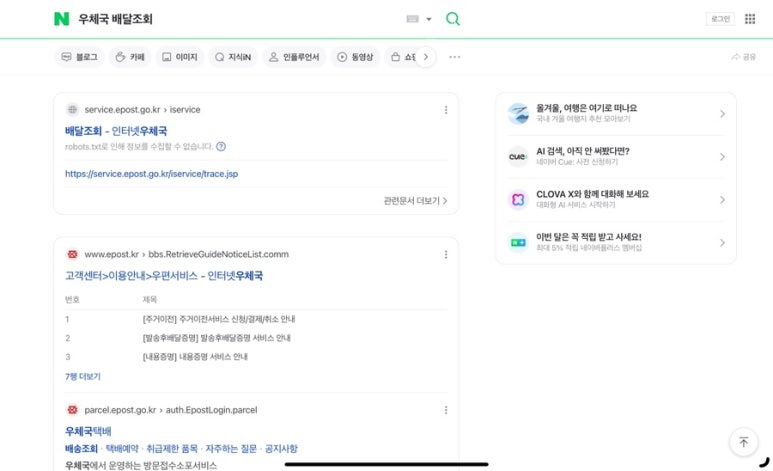The height and width of the screenshot is (471, 773).
Task: Click the winter travel promo thumbnail icon
Action: 518,114
